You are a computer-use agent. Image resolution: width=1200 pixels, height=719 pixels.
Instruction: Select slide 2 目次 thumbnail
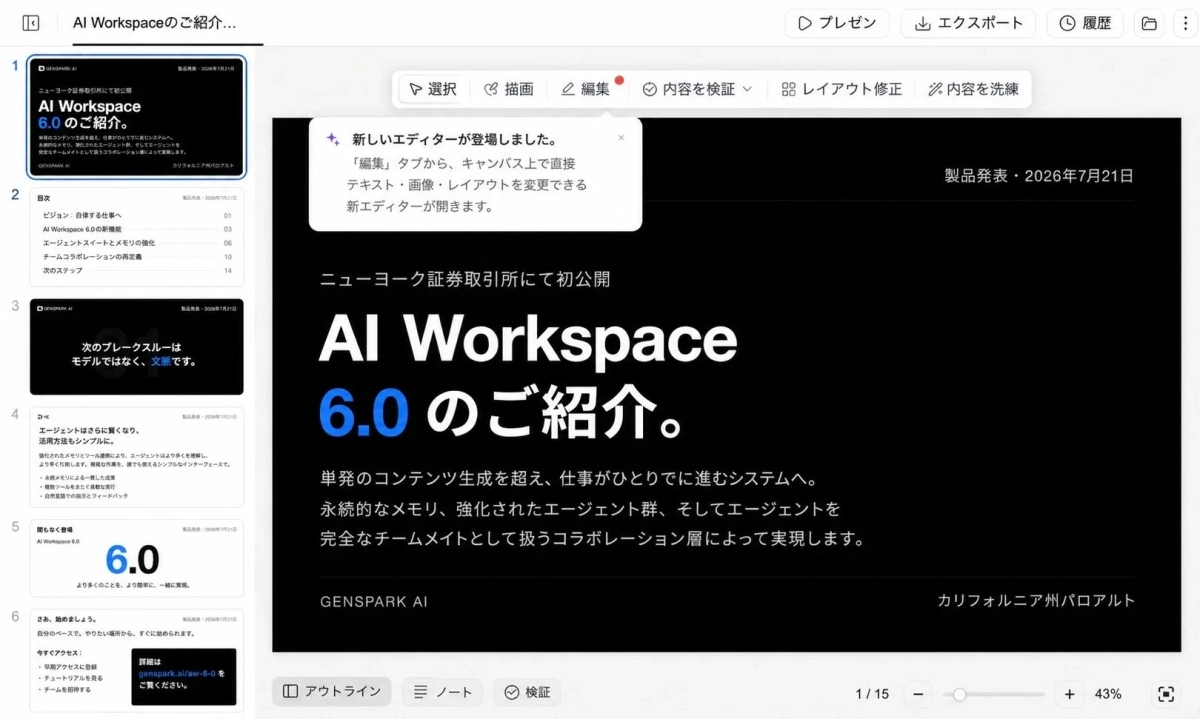(x=137, y=237)
